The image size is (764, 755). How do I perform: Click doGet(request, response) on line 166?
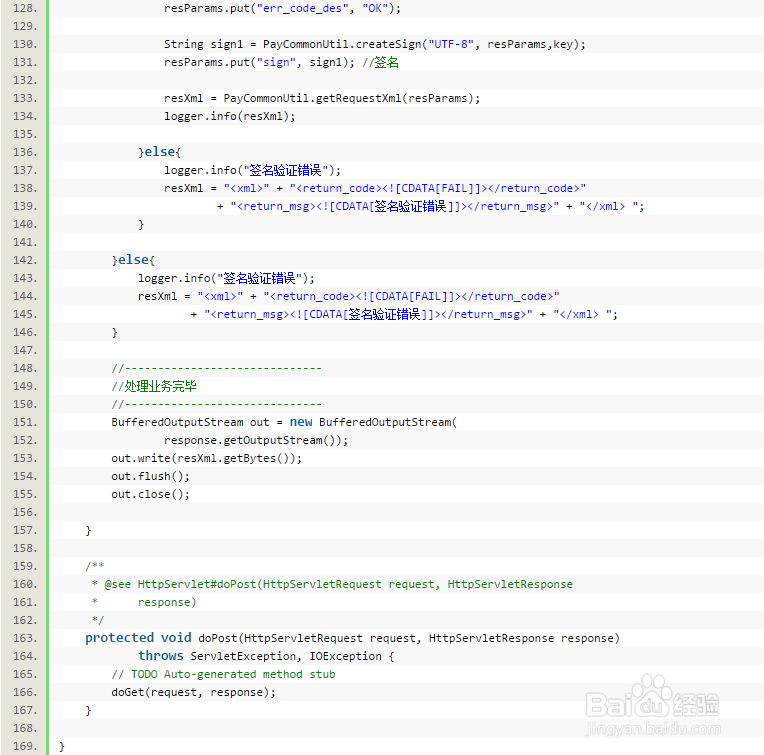coord(193,692)
